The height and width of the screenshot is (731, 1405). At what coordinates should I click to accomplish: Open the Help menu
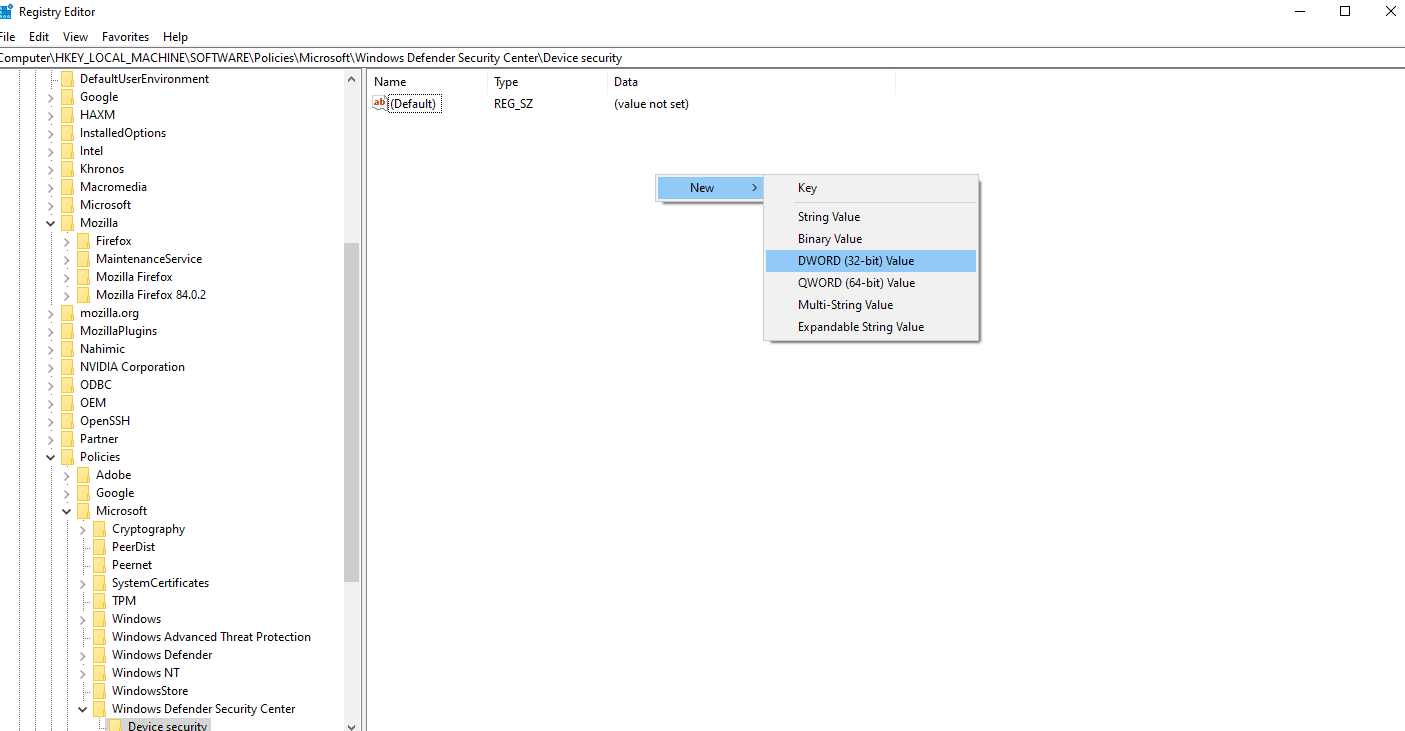[175, 36]
